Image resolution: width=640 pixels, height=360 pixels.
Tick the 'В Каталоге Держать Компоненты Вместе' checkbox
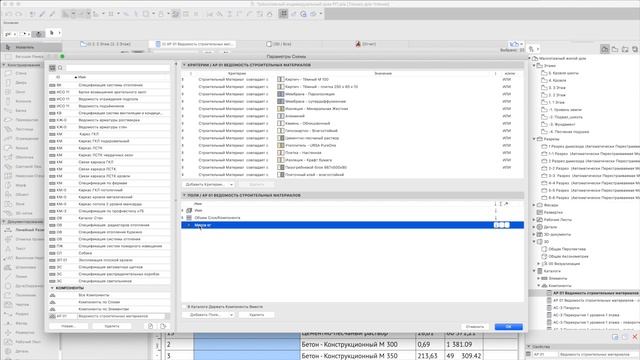point(184,307)
